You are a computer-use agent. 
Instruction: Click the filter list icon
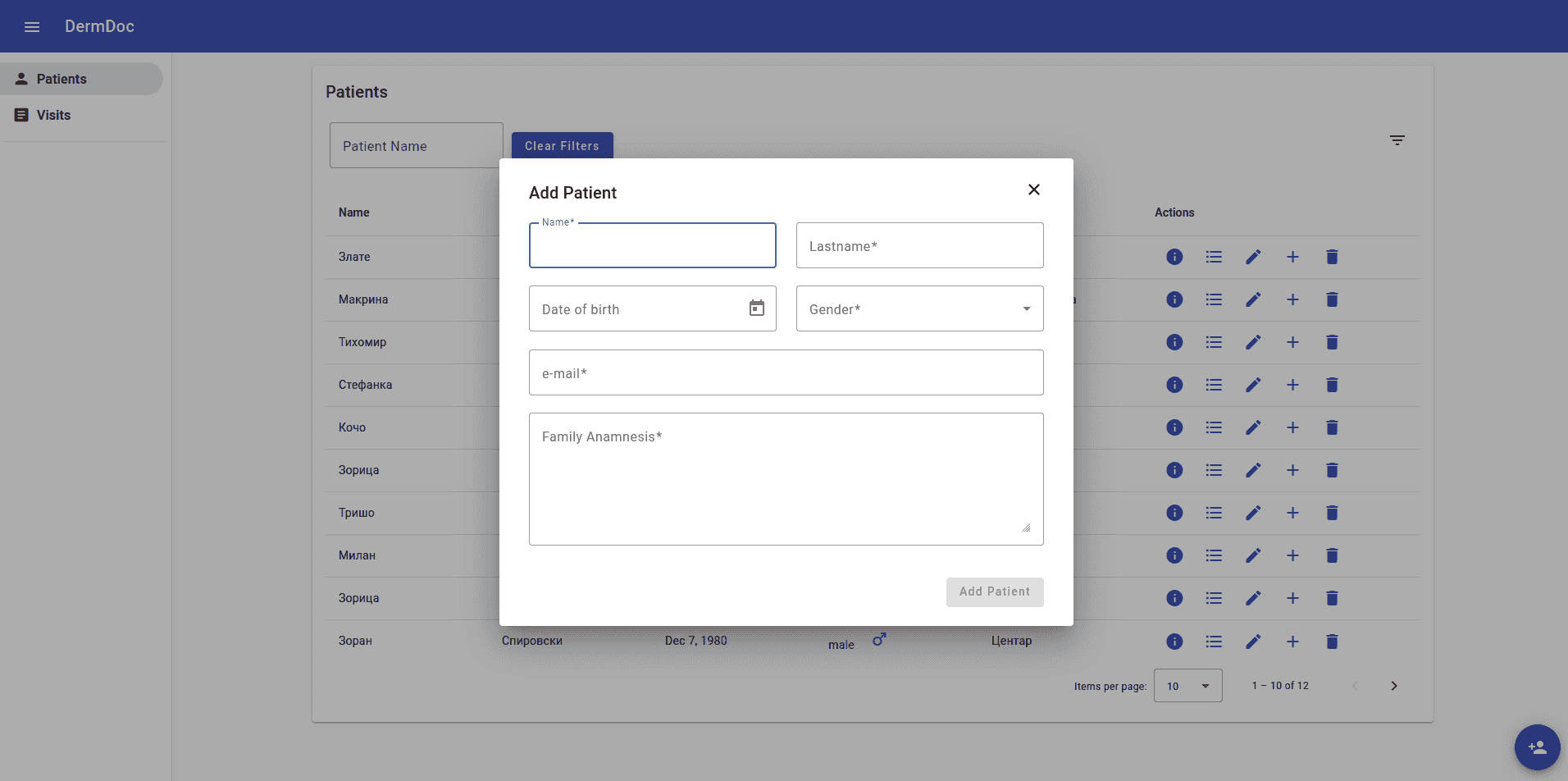[x=1397, y=140]
